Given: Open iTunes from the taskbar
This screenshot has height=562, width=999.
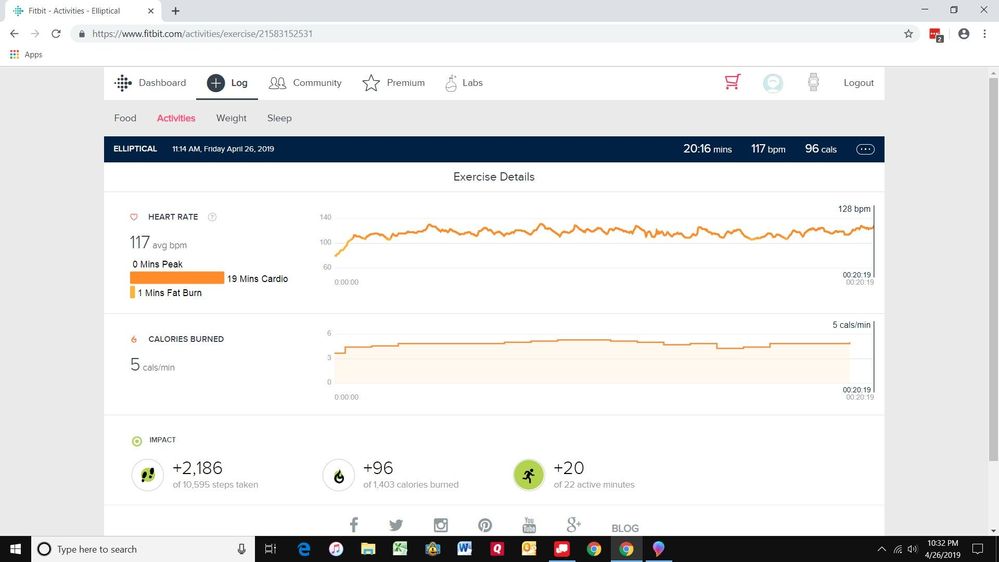Looking at the screenshot, I should (x=336, y=549).
